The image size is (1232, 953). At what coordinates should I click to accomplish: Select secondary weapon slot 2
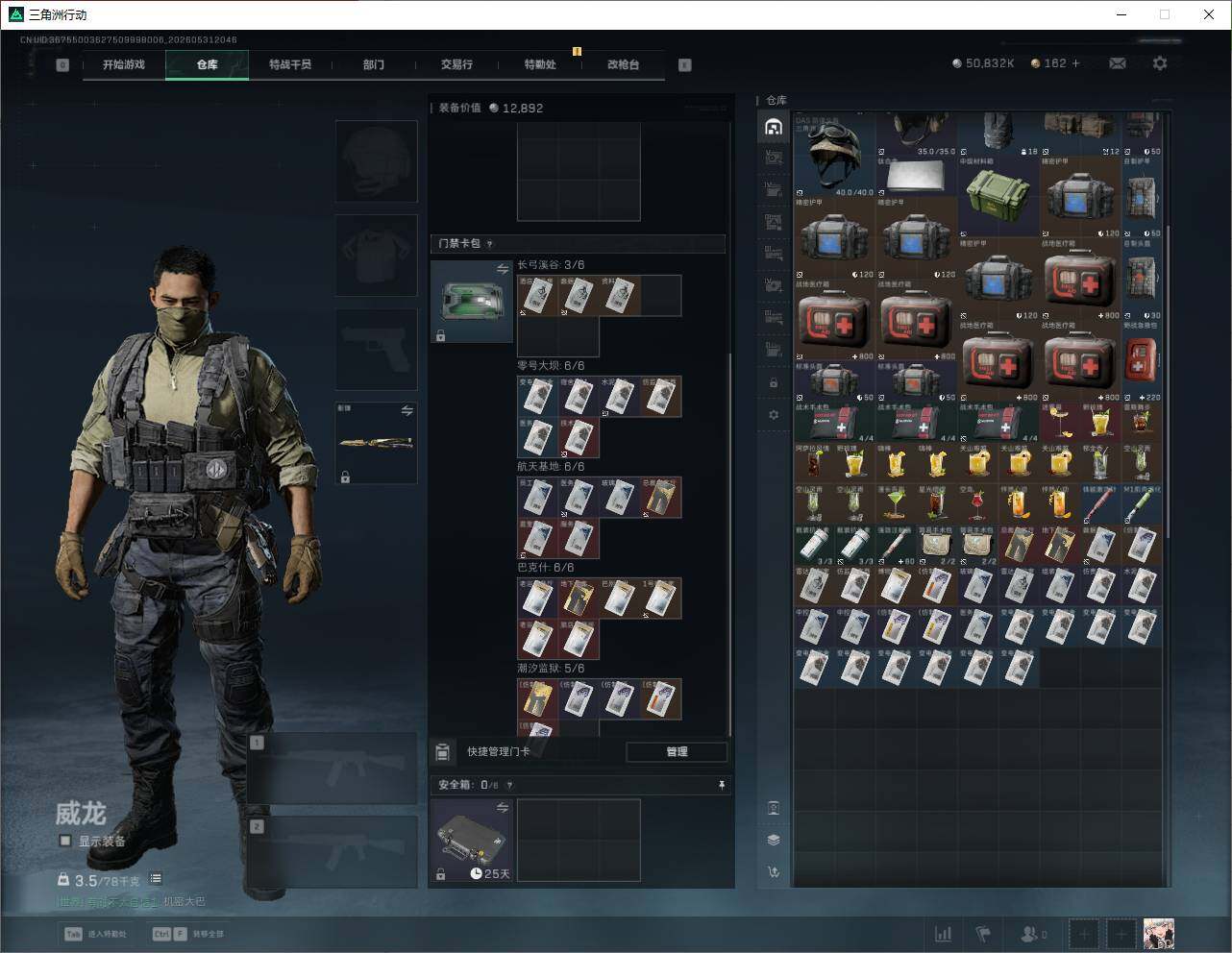pyautogui.click(x=333, y=853)
